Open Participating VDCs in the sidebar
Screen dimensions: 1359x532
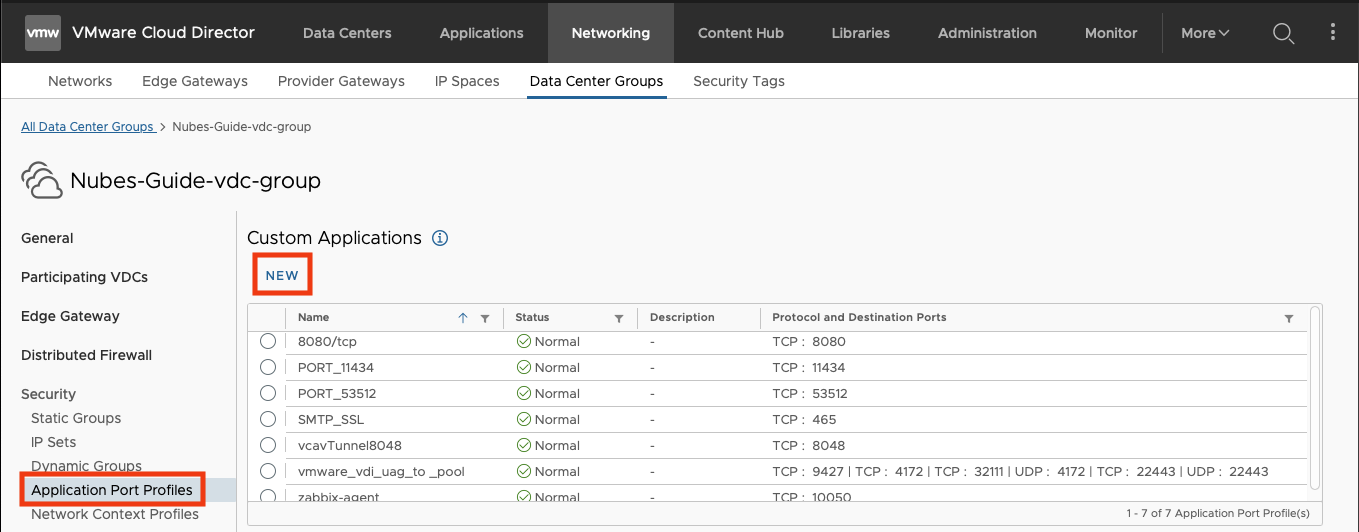pyautogui.click(x=84, y=277)
